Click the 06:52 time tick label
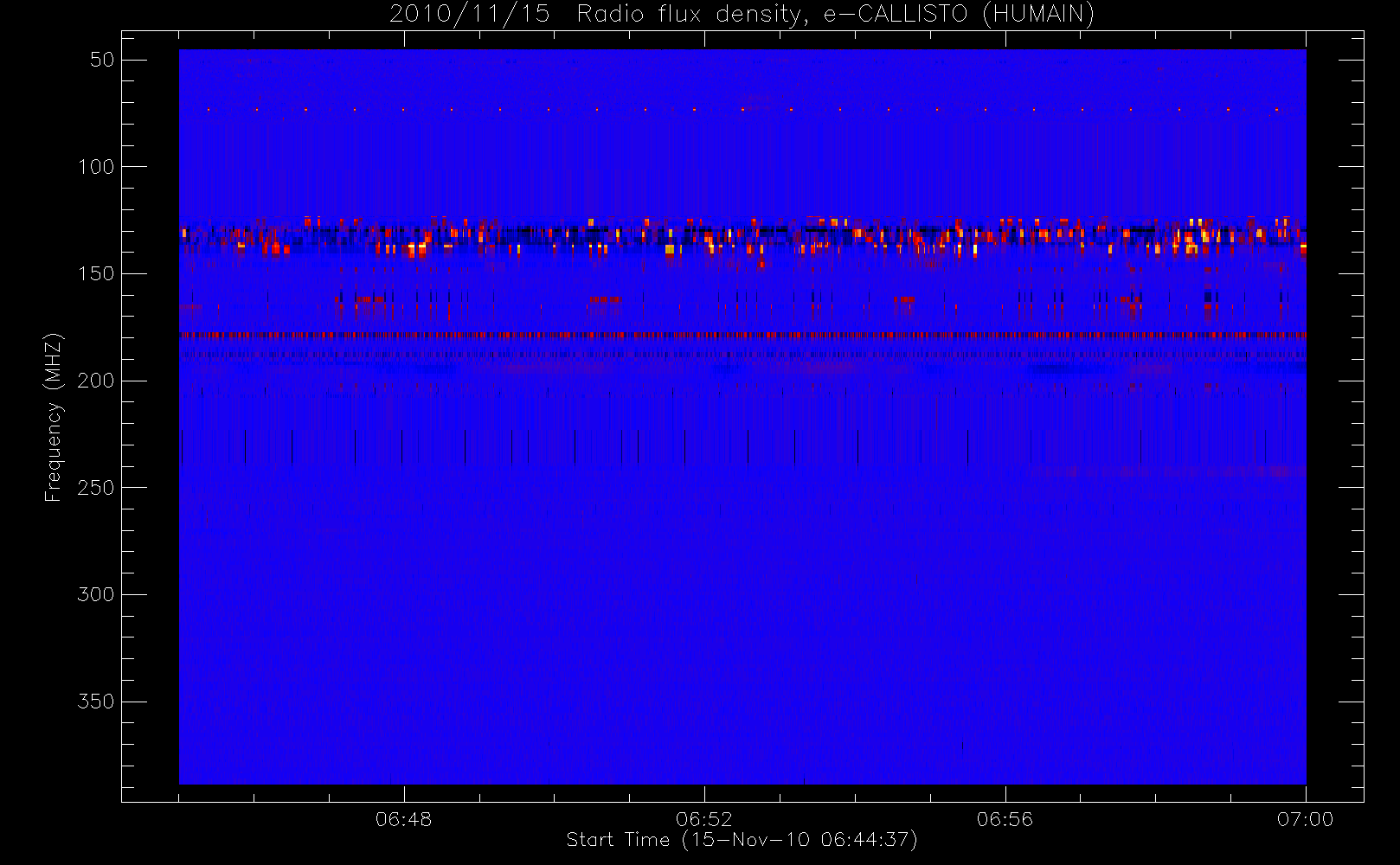The width and height of the screenshot is (1400, 865). [x=703, y=819]
